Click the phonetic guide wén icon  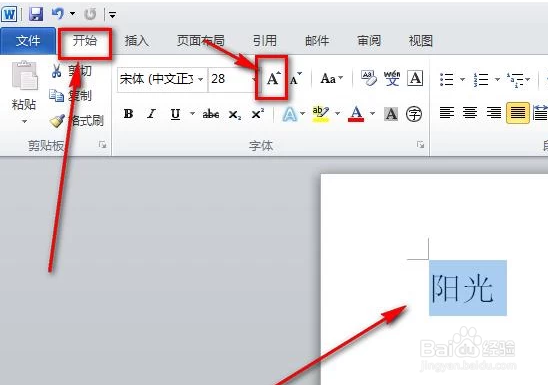point(392,78)
